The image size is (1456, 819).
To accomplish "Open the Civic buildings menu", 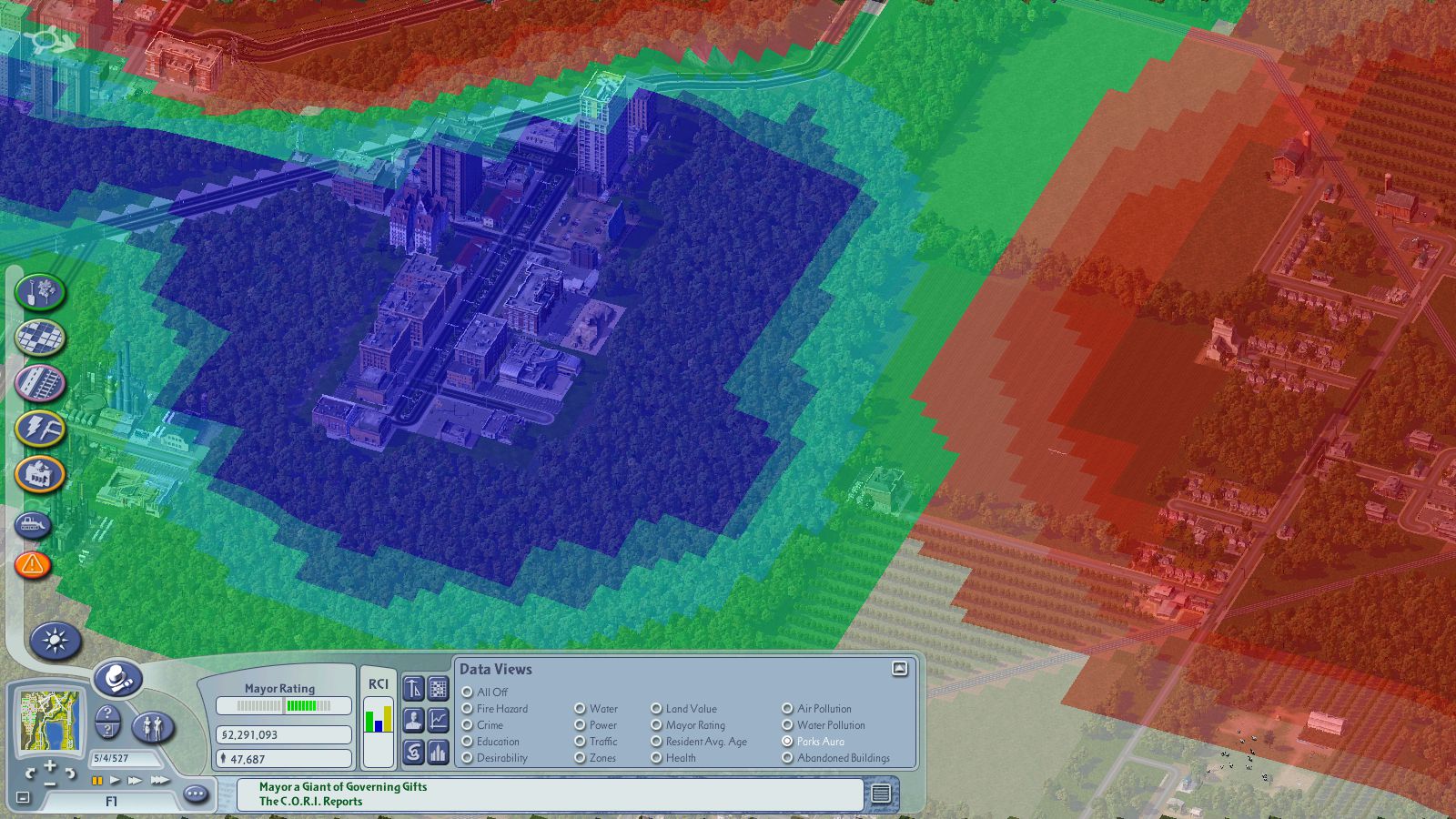I will (40, 474).
